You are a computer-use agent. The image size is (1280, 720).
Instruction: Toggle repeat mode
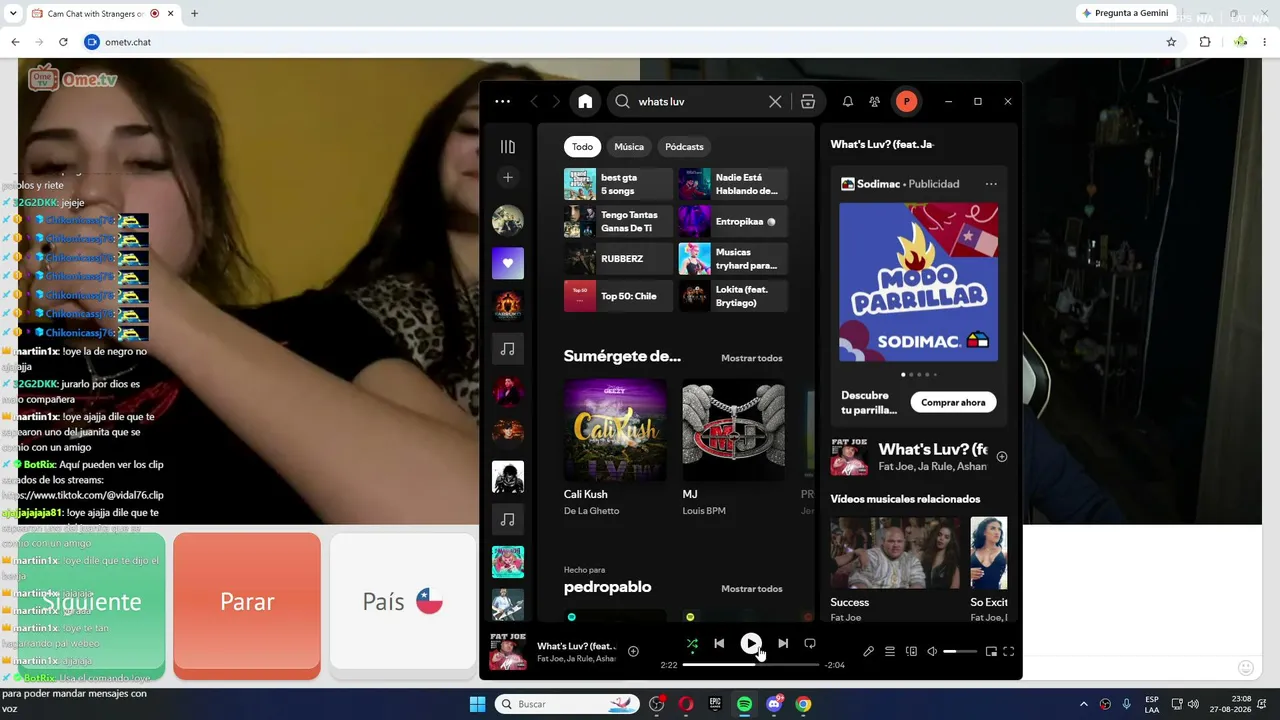tap(810, 644)
